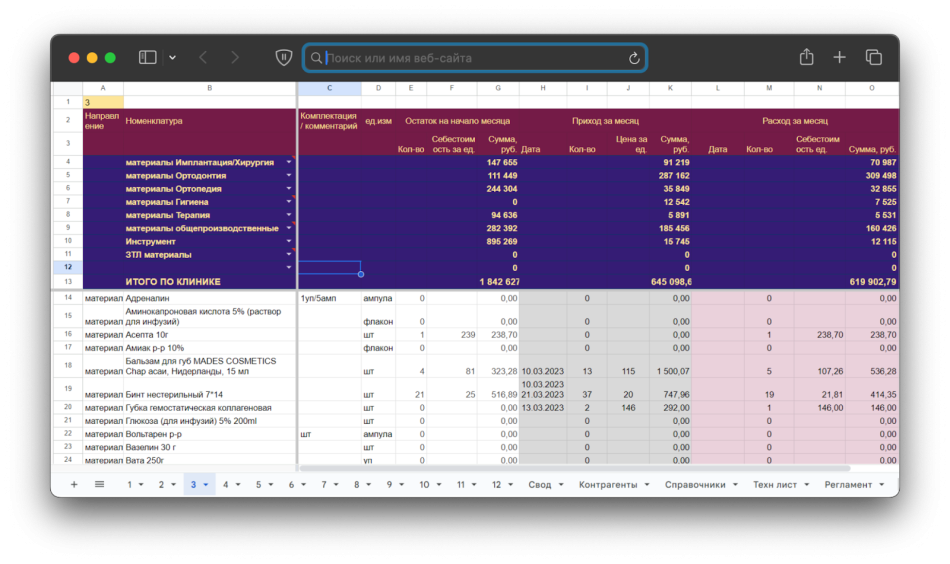
Task: Click cell A1 containing 3
Action: pos(103,102)
